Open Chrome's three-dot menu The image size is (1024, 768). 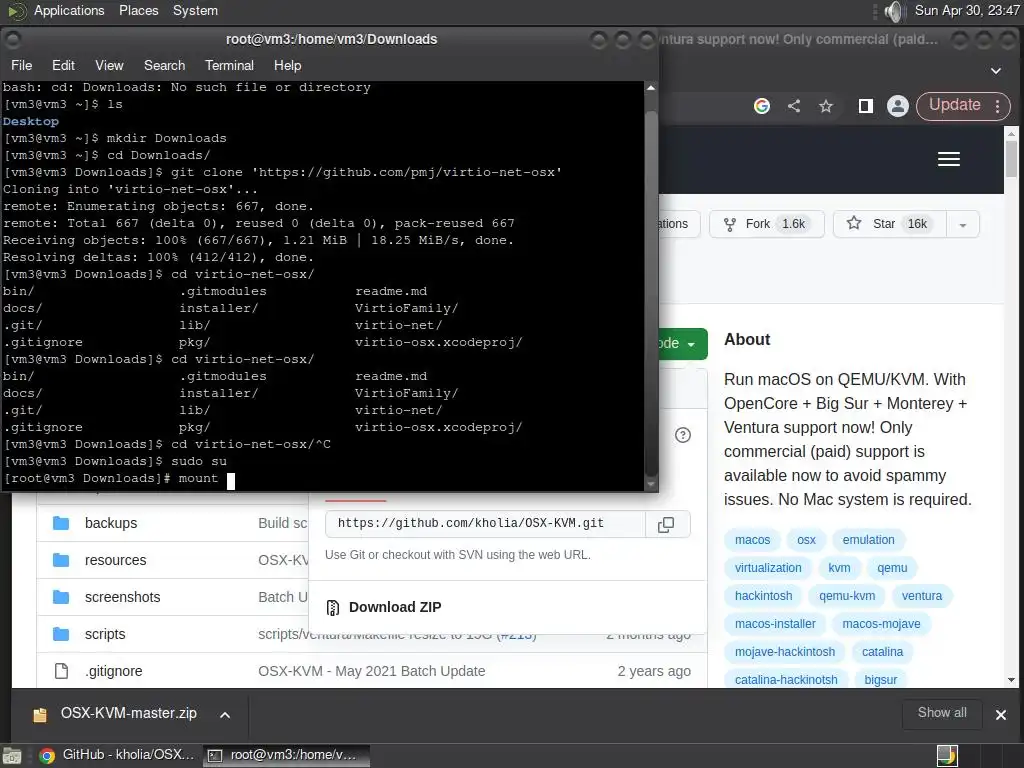(x=998, y=106)
